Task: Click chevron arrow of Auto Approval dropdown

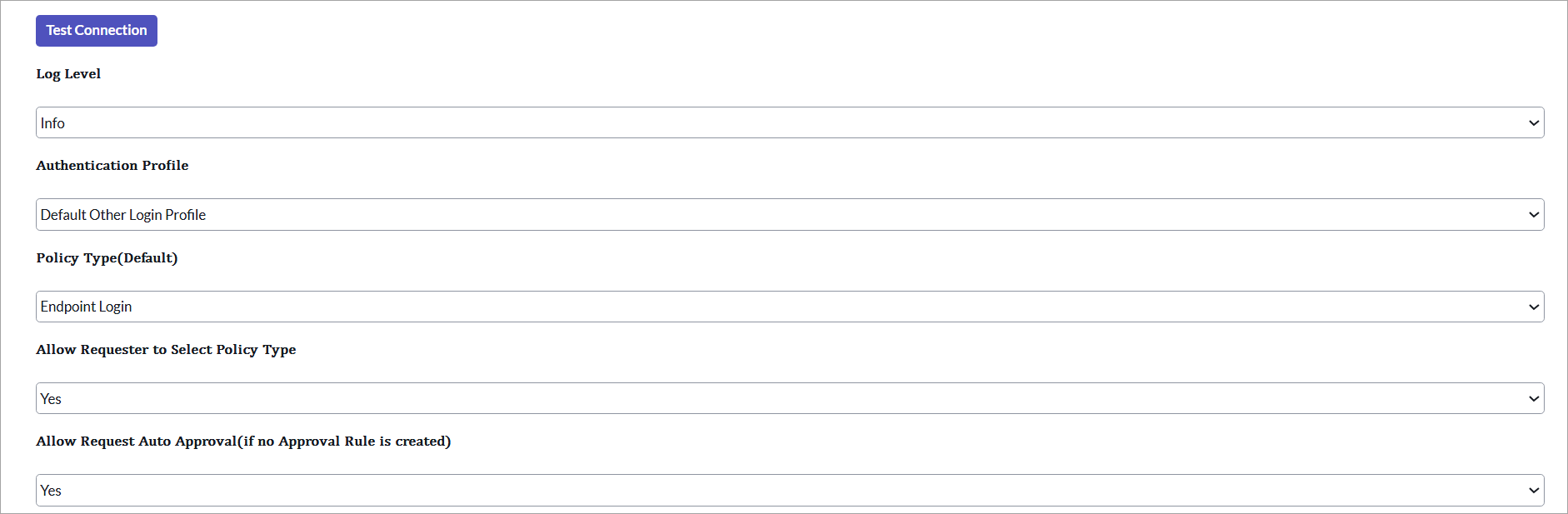Action: (x=1533, y=491)
